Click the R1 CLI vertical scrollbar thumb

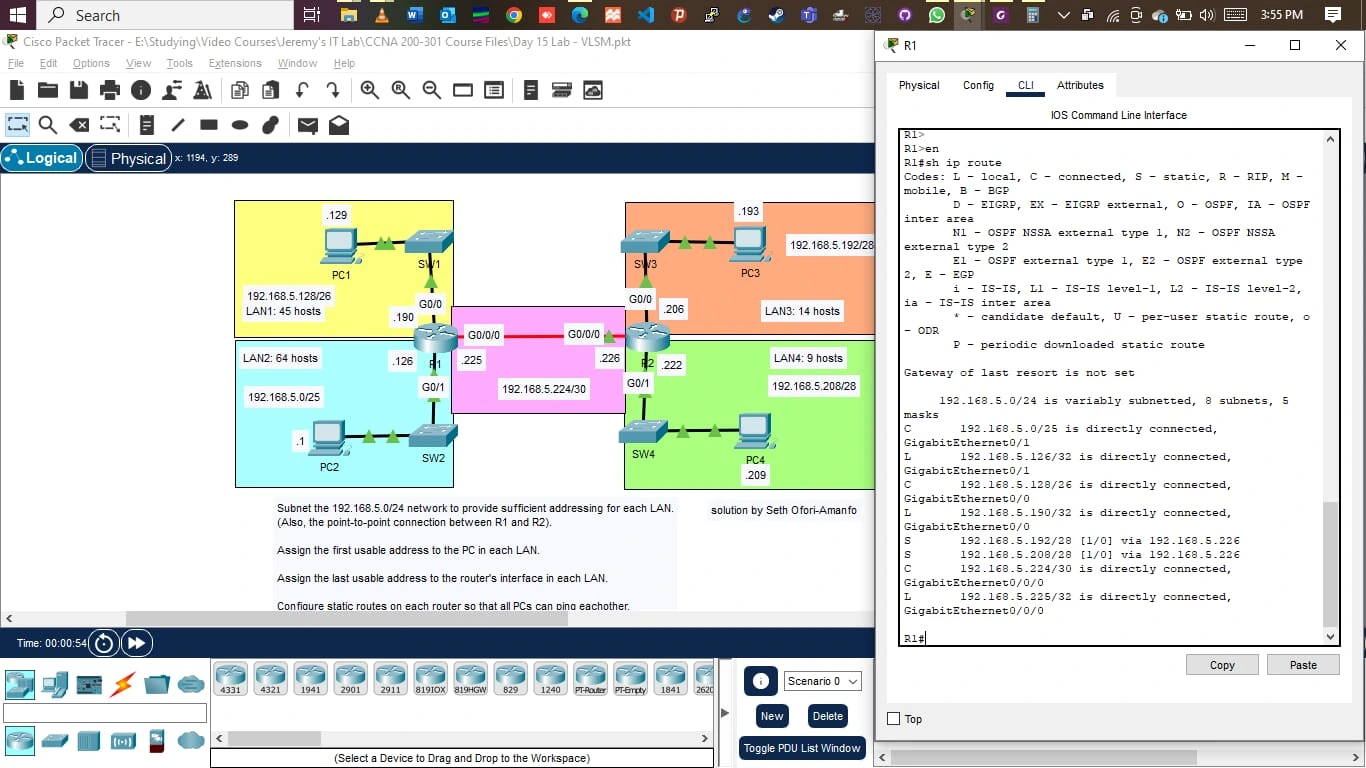coord(1329,563)
